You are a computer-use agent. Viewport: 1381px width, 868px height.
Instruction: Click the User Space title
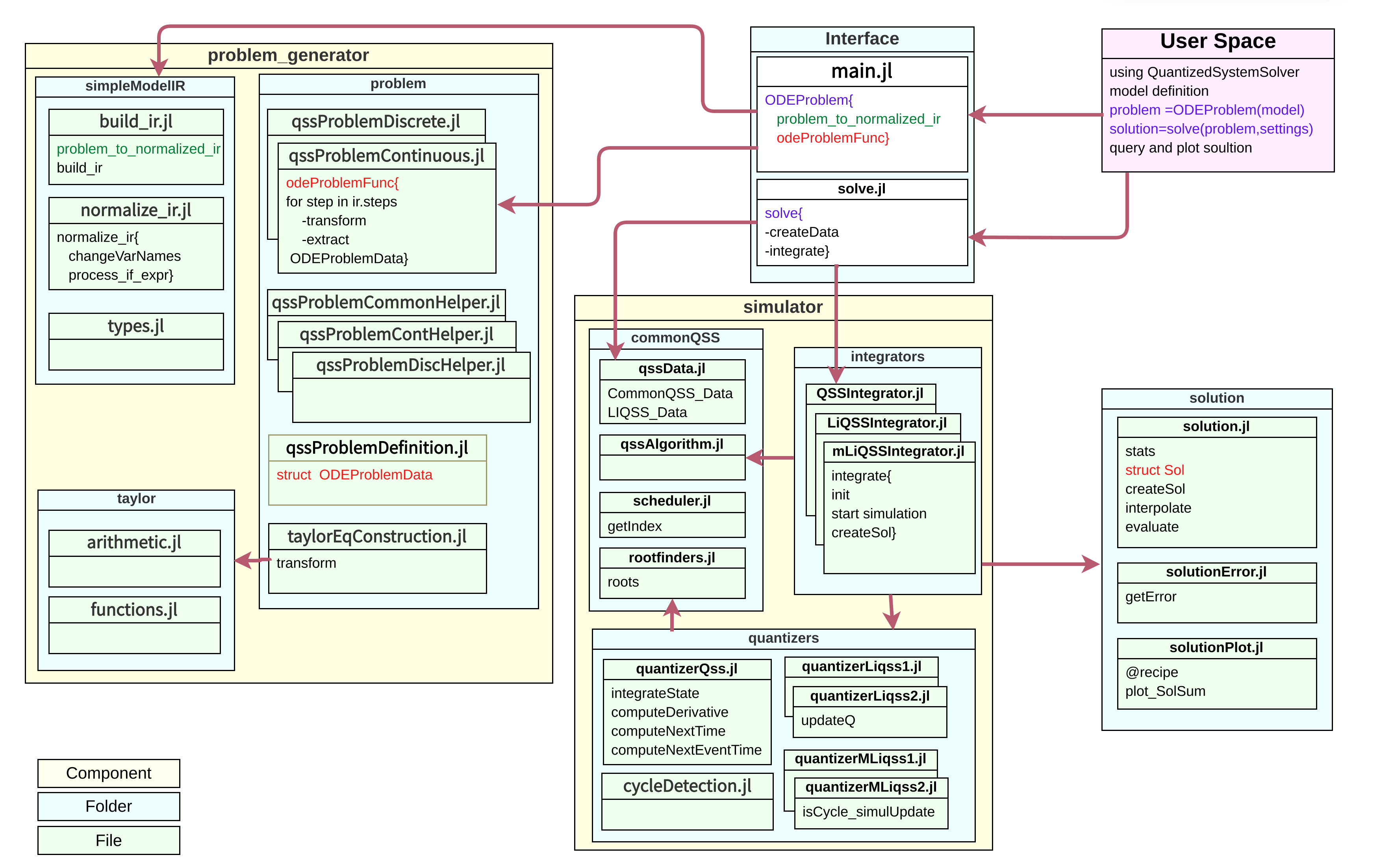tap(1218, 41)
